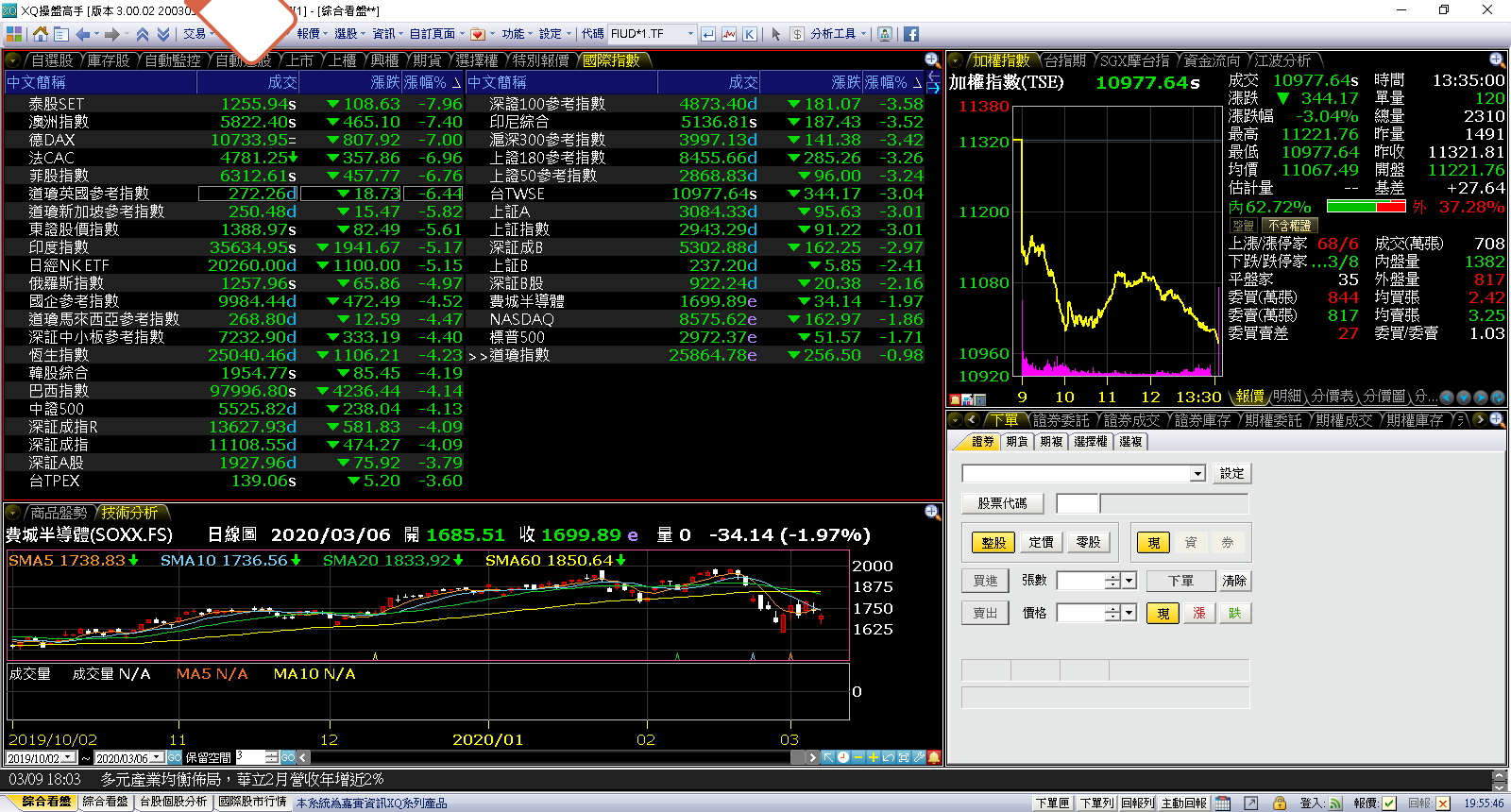
Task: Click the chart horizontal scrollbar track
Action: coord(557,757)
